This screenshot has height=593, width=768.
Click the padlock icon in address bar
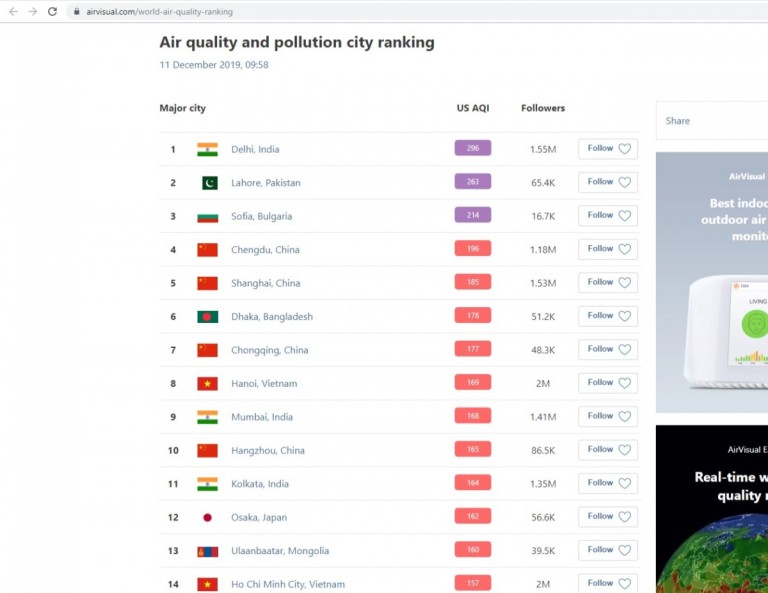76,12
